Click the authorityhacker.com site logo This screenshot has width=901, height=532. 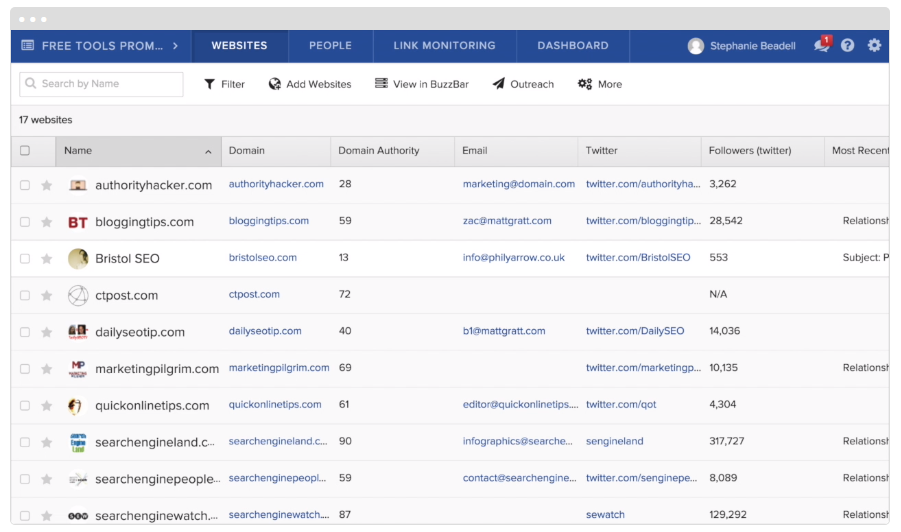[x=78, y=185]
